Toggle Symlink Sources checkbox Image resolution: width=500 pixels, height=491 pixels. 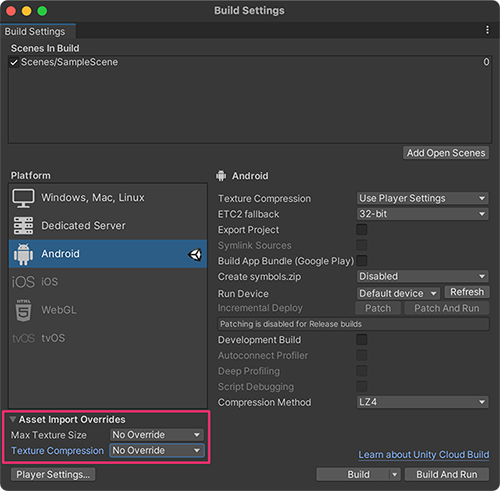pyautogui.click(x=362, y=245)
